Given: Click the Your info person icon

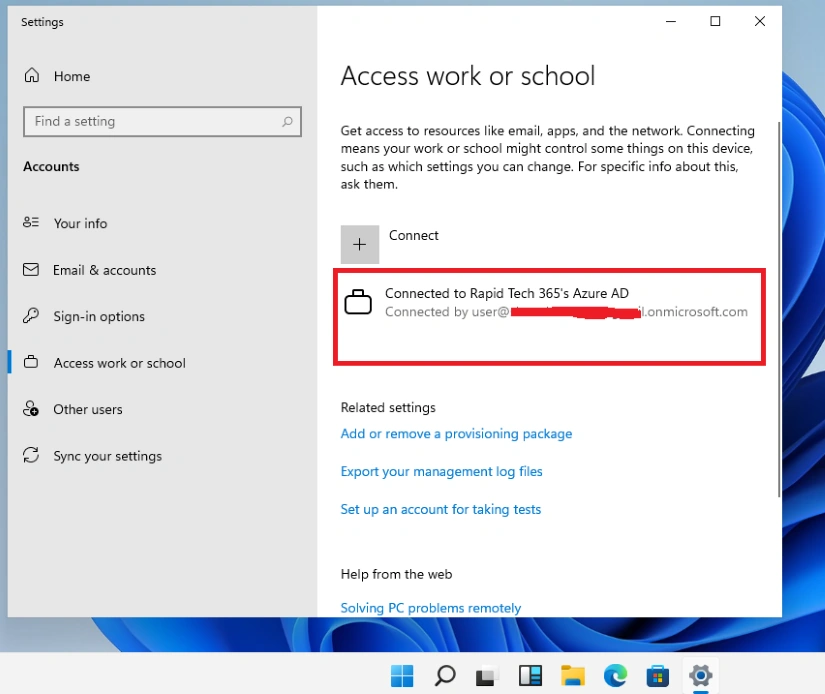Looking at the screenshot, I should coord(31,223).
